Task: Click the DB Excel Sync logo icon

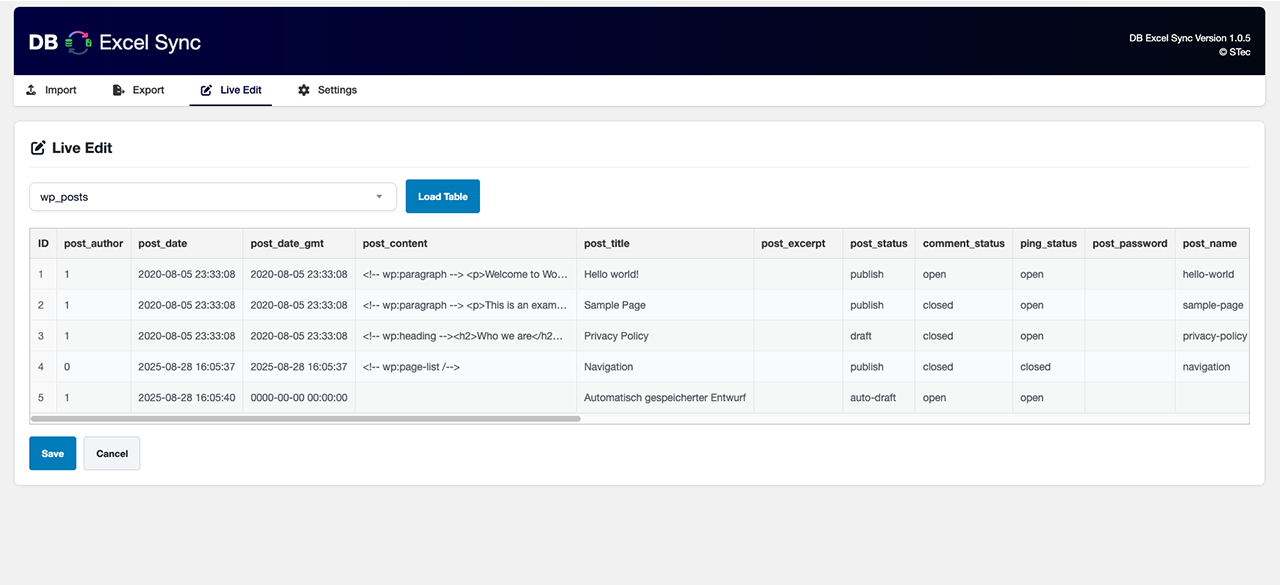Action: coord(78,42)
